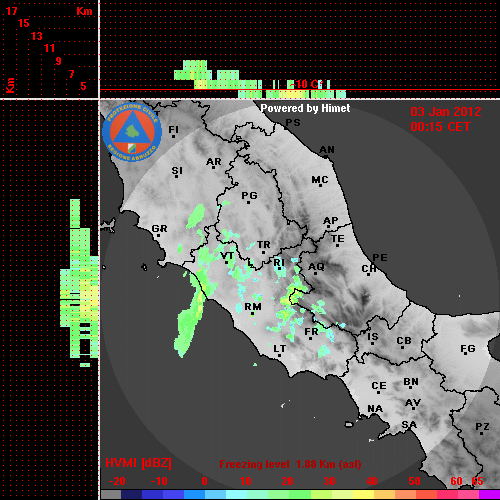Click the SI city label on the map
Screen dimensions: 500x500
click(x=177, y=171)
